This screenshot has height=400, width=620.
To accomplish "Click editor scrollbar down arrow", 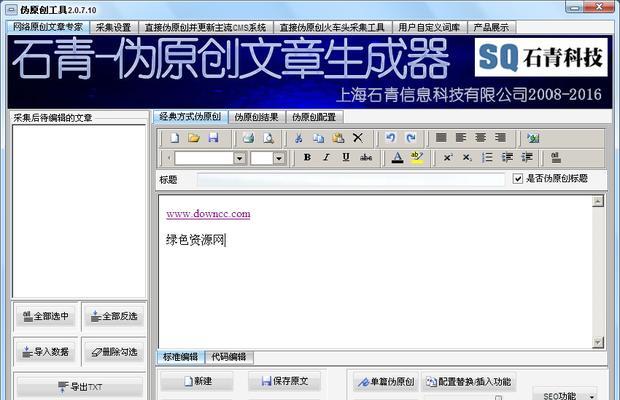I will tap(597, 342).
